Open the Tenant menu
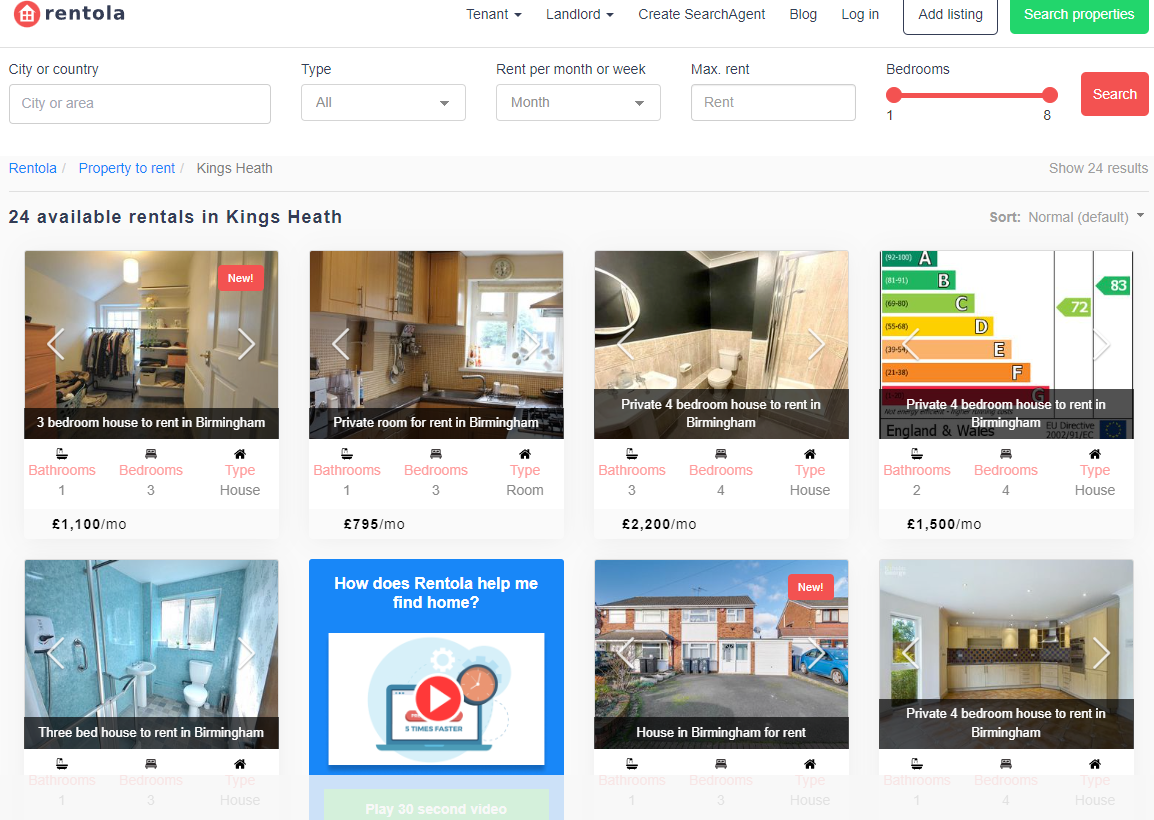Viewport: 1154px width, 820px height. [x=494, y=14]
